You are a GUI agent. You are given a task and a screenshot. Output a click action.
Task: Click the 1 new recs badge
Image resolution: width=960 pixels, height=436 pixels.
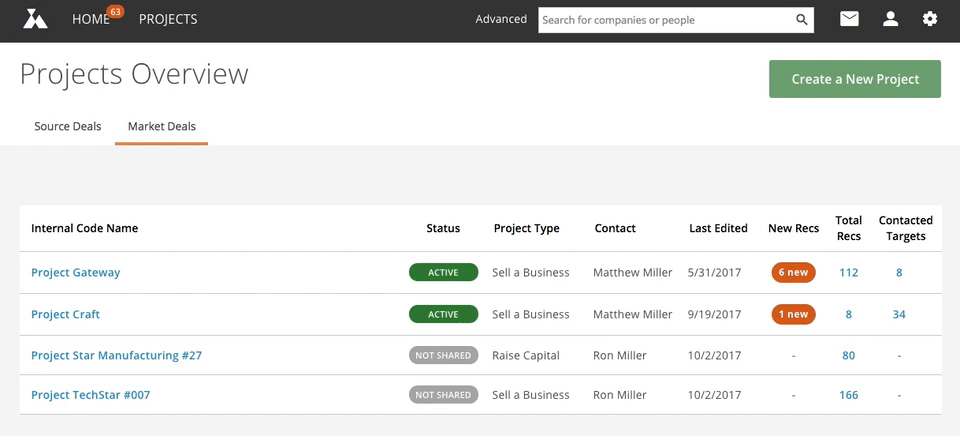tap(793, 314)
